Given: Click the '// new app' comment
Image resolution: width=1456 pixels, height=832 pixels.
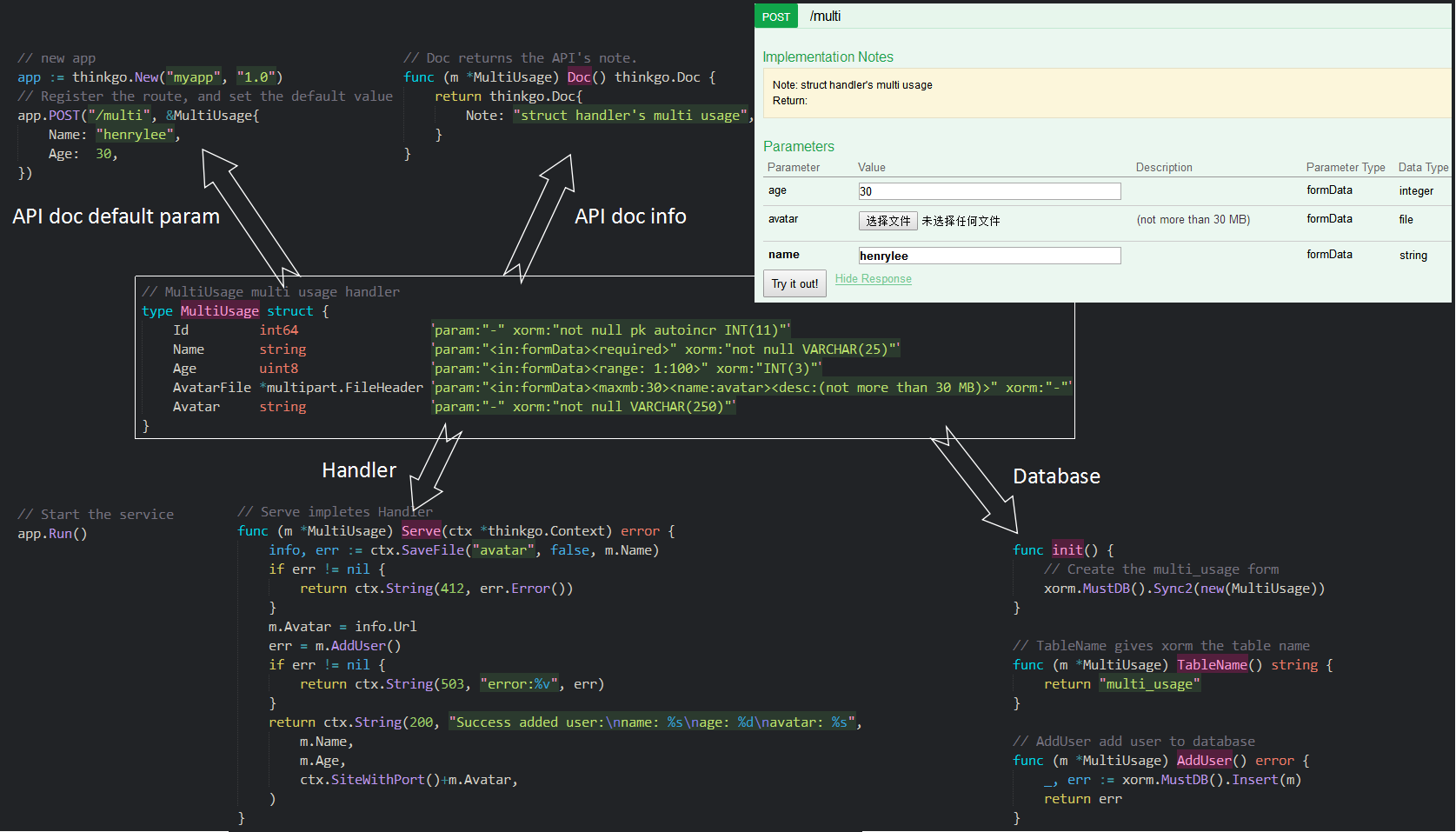Looking at the screenshot, I should click(x=57, y=58).
